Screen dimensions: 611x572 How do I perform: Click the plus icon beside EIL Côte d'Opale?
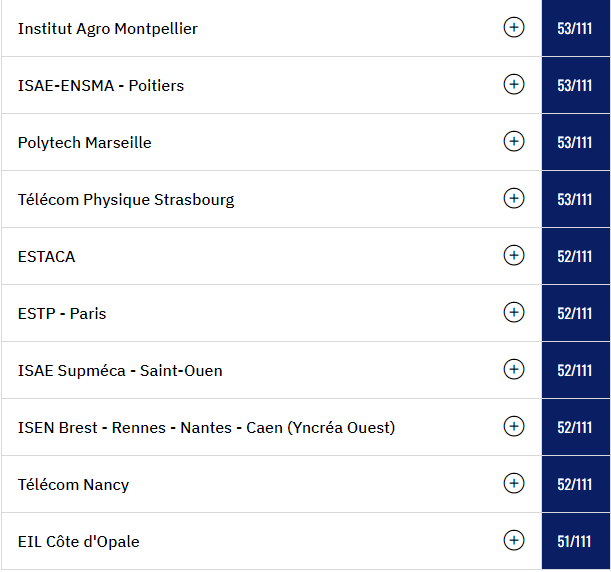(x=514, y=540)
